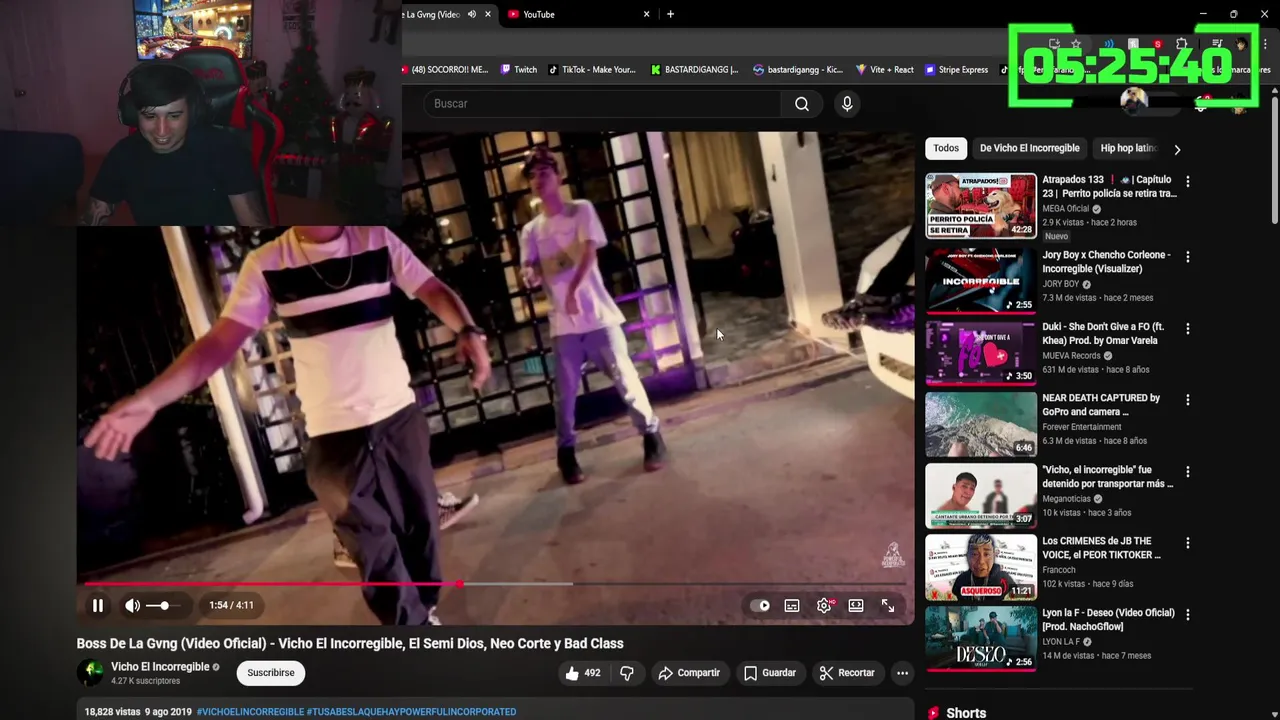Open more actions menu below the video
Screen dimensions: 1280x720
902,673
